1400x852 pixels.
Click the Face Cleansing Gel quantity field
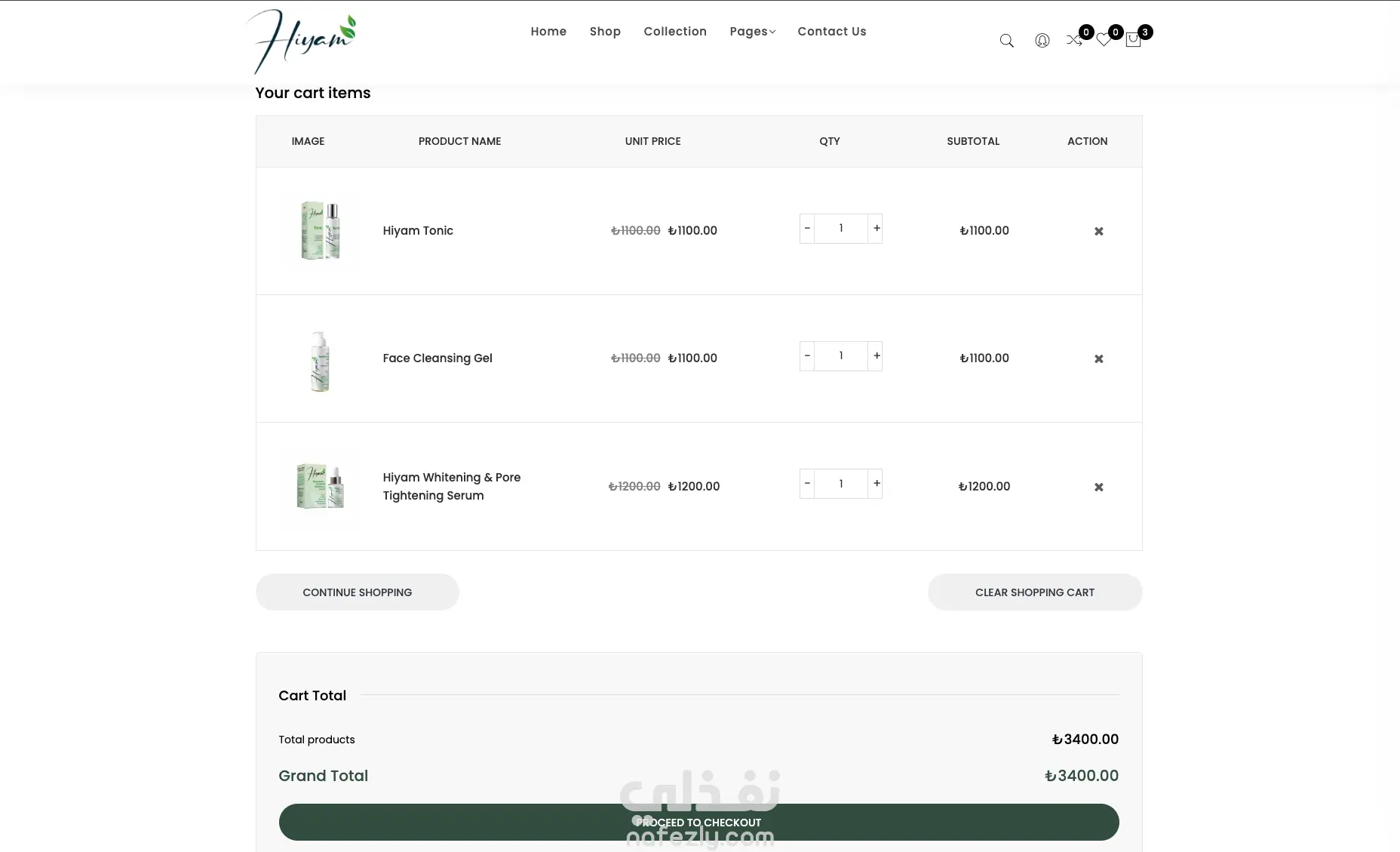841,355
